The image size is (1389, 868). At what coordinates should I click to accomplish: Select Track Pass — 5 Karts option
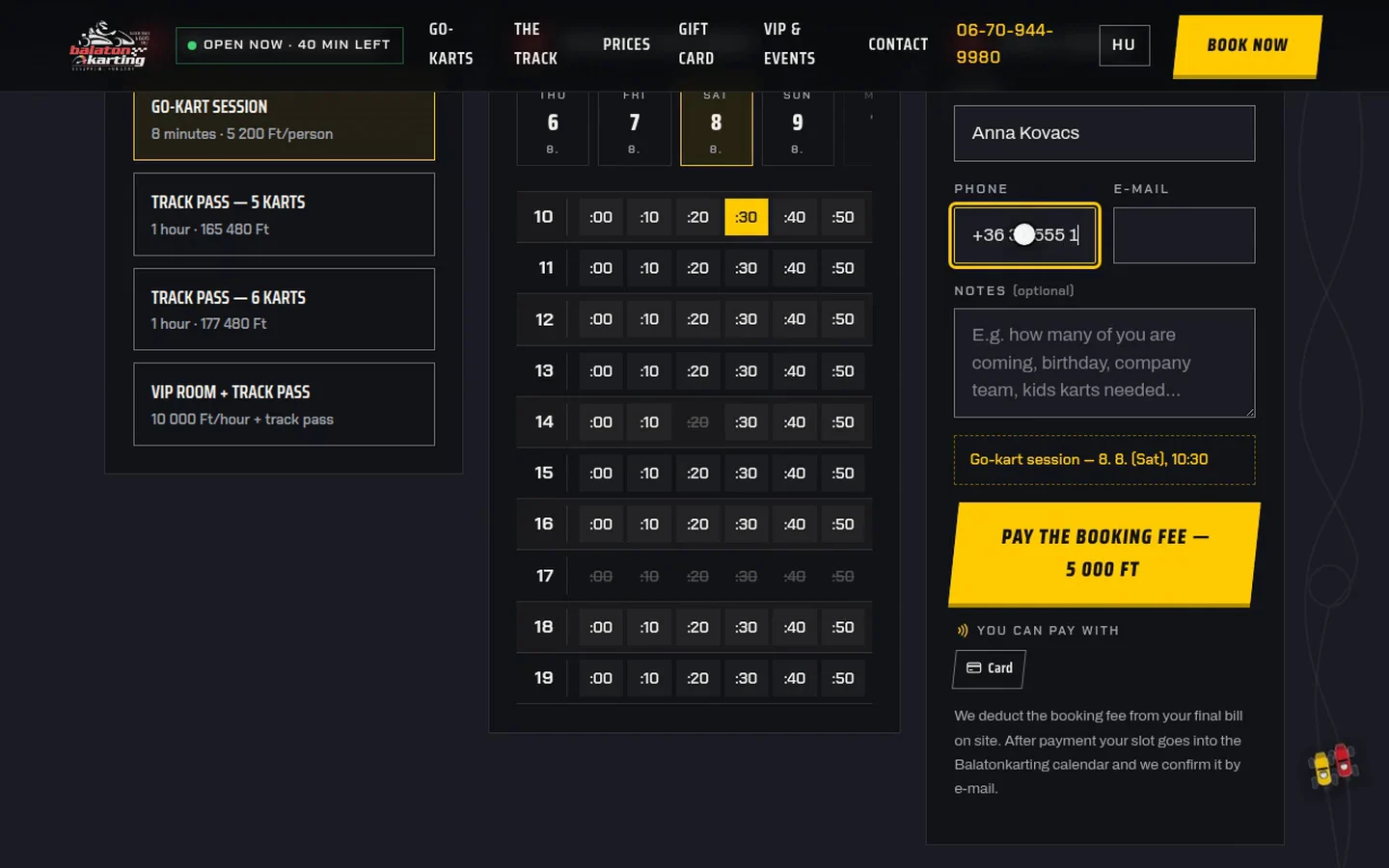[x=284, y=214]
